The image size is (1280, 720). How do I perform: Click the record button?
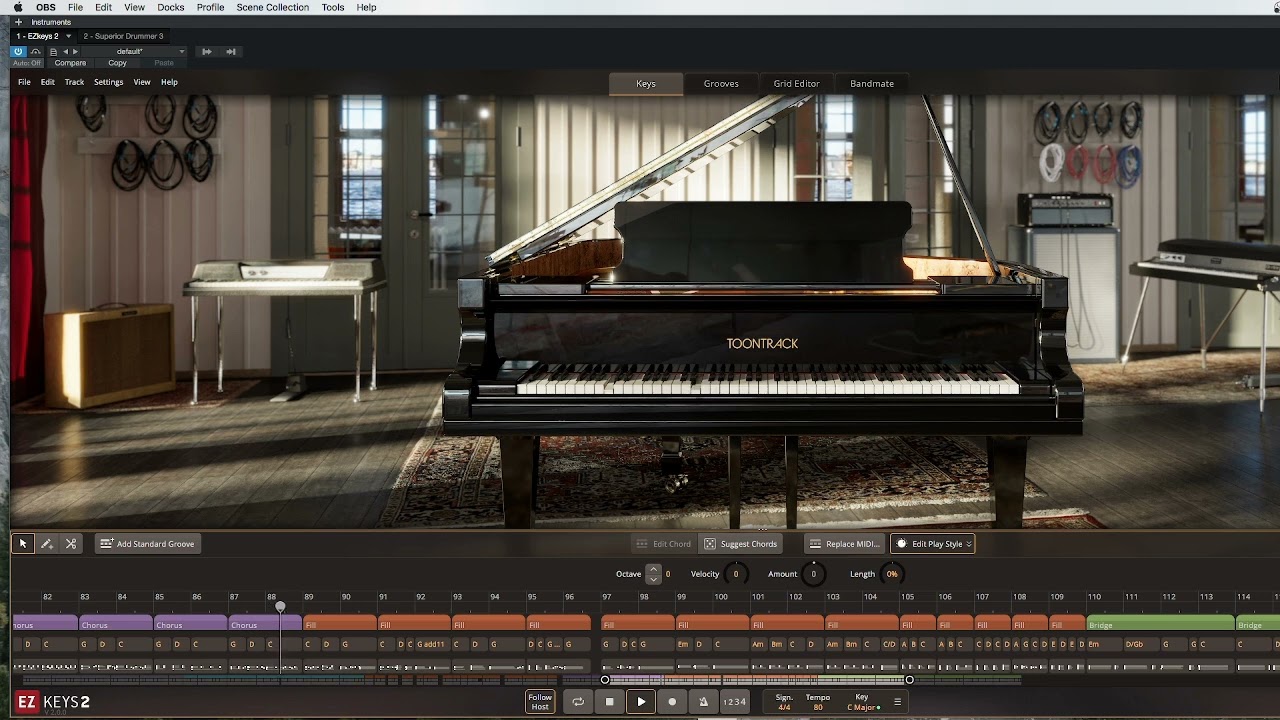672,702
